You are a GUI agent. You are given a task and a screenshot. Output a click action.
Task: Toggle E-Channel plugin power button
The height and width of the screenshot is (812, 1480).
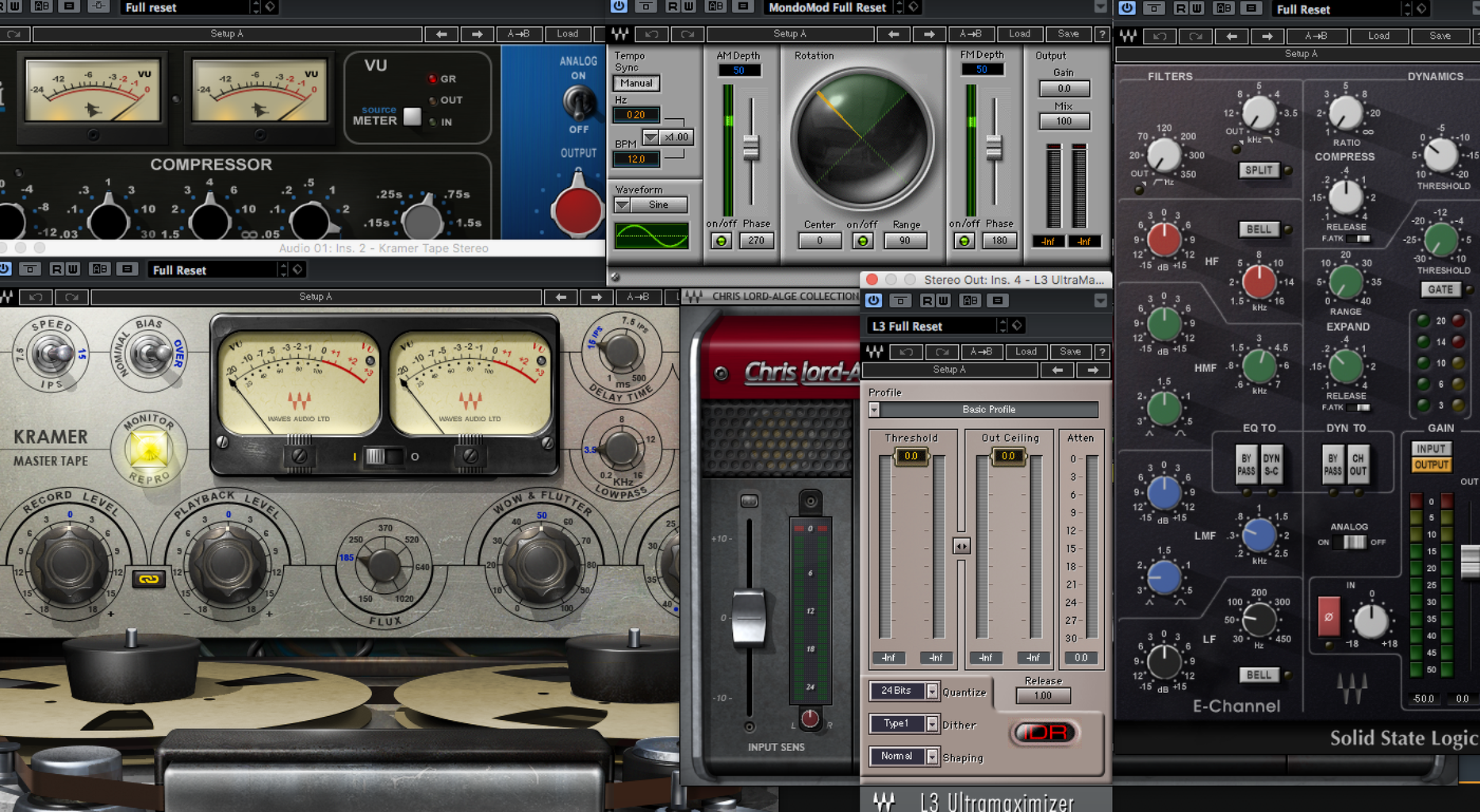pyautogui.click(x=1126, y=8)
